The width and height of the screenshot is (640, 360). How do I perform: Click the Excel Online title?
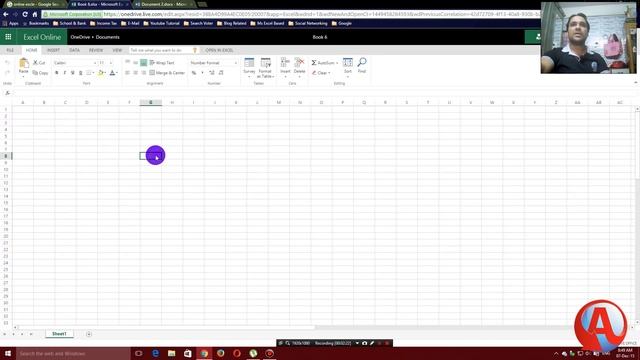[x=42, y=37]
